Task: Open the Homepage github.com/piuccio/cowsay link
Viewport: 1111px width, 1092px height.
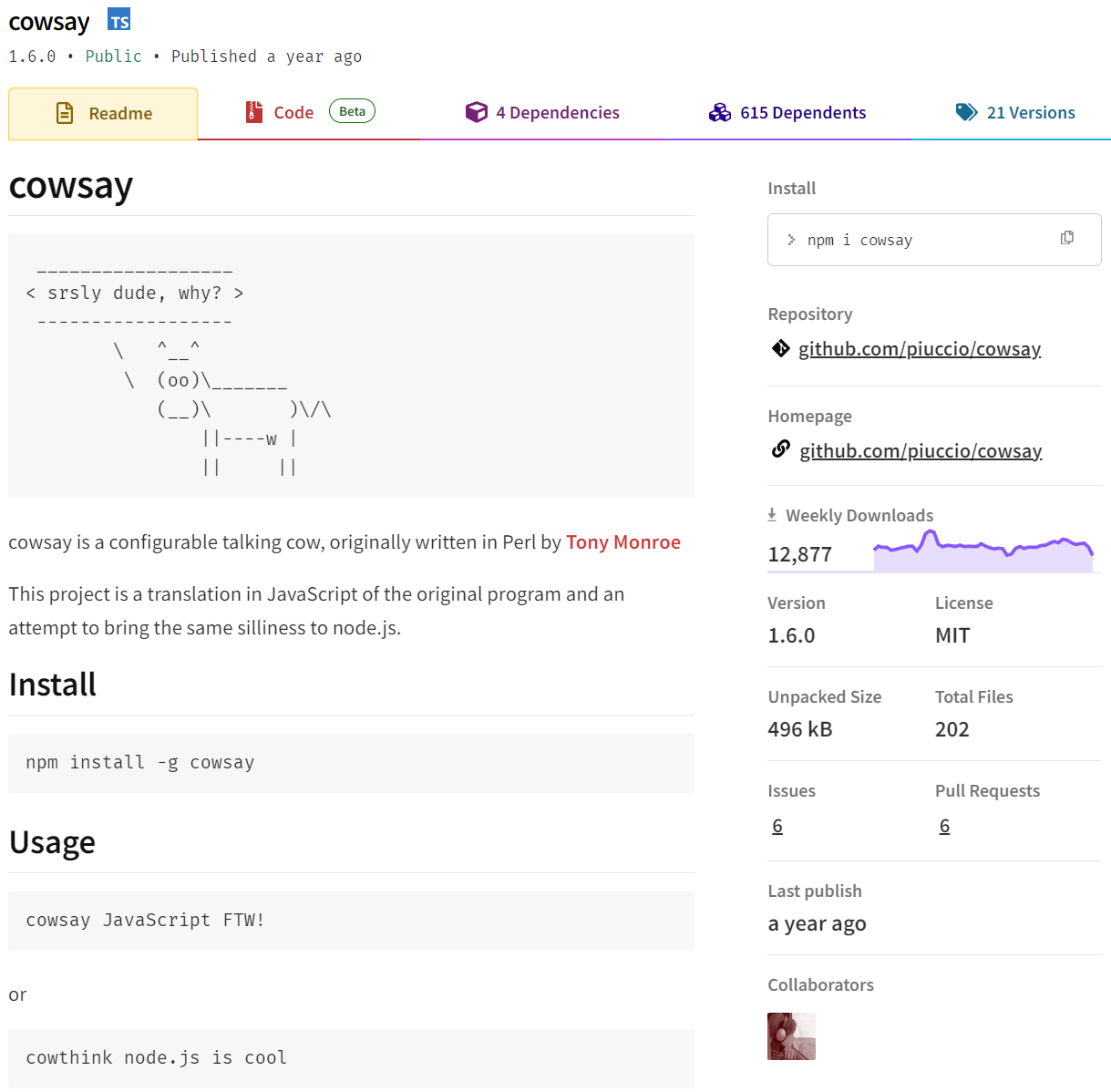Action: [x=921, y=451]
